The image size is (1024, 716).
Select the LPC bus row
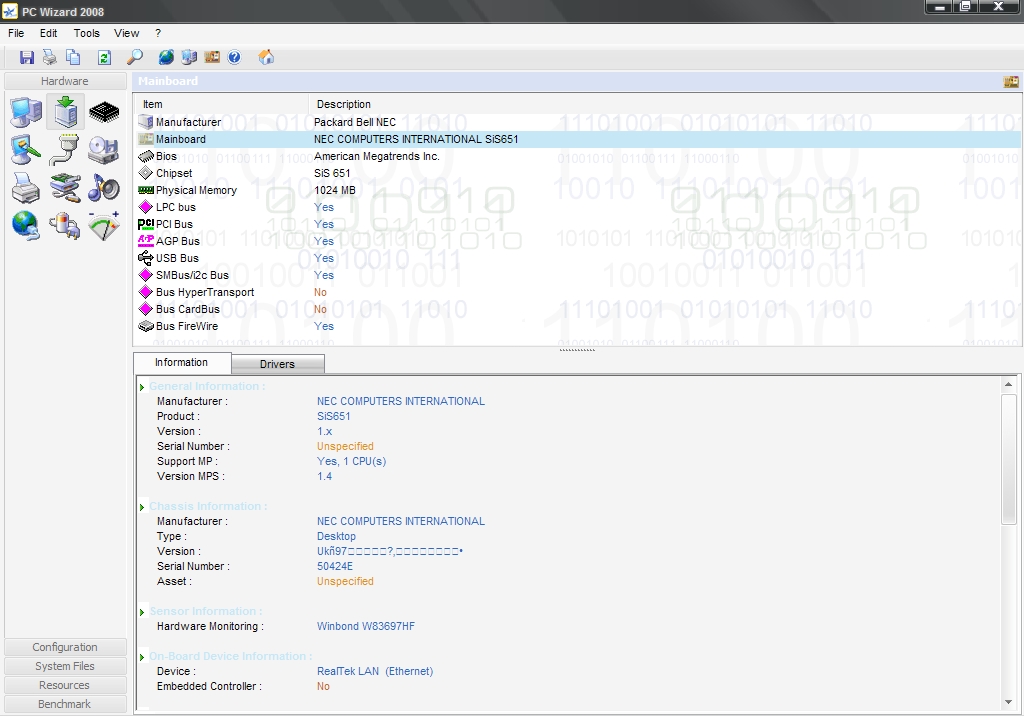click(578, 207)
